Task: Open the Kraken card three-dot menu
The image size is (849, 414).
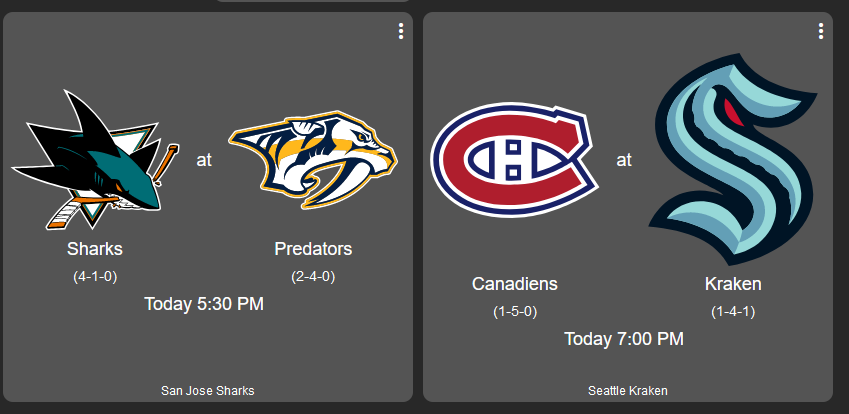Action: click(821, 31)
